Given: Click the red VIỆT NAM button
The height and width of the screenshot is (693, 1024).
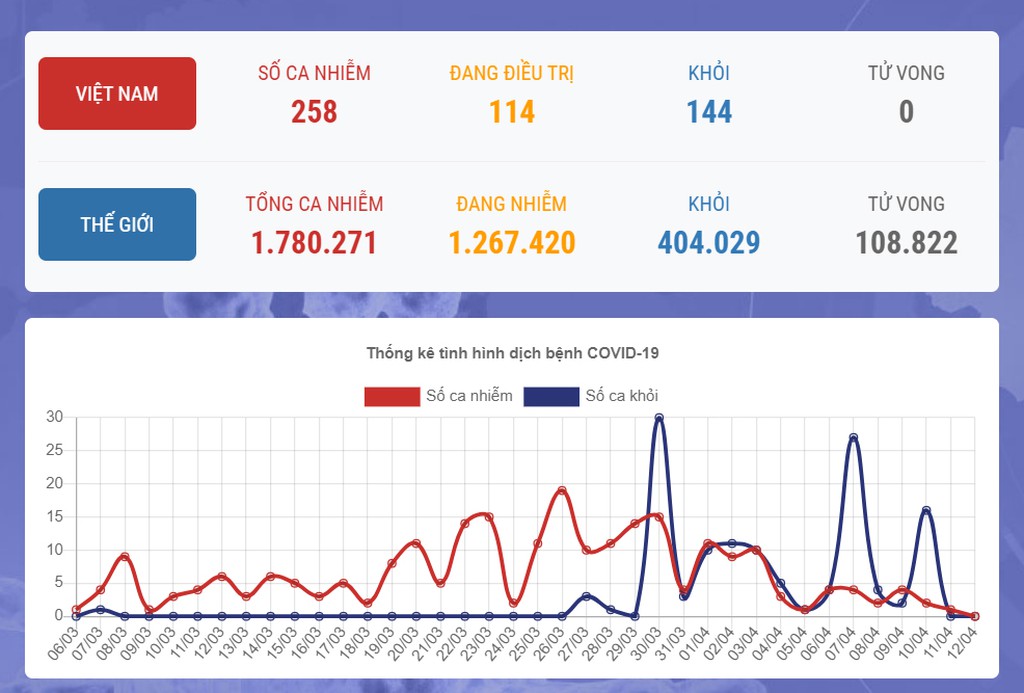Looking at the screenshot, I should [x=117, y=94].
